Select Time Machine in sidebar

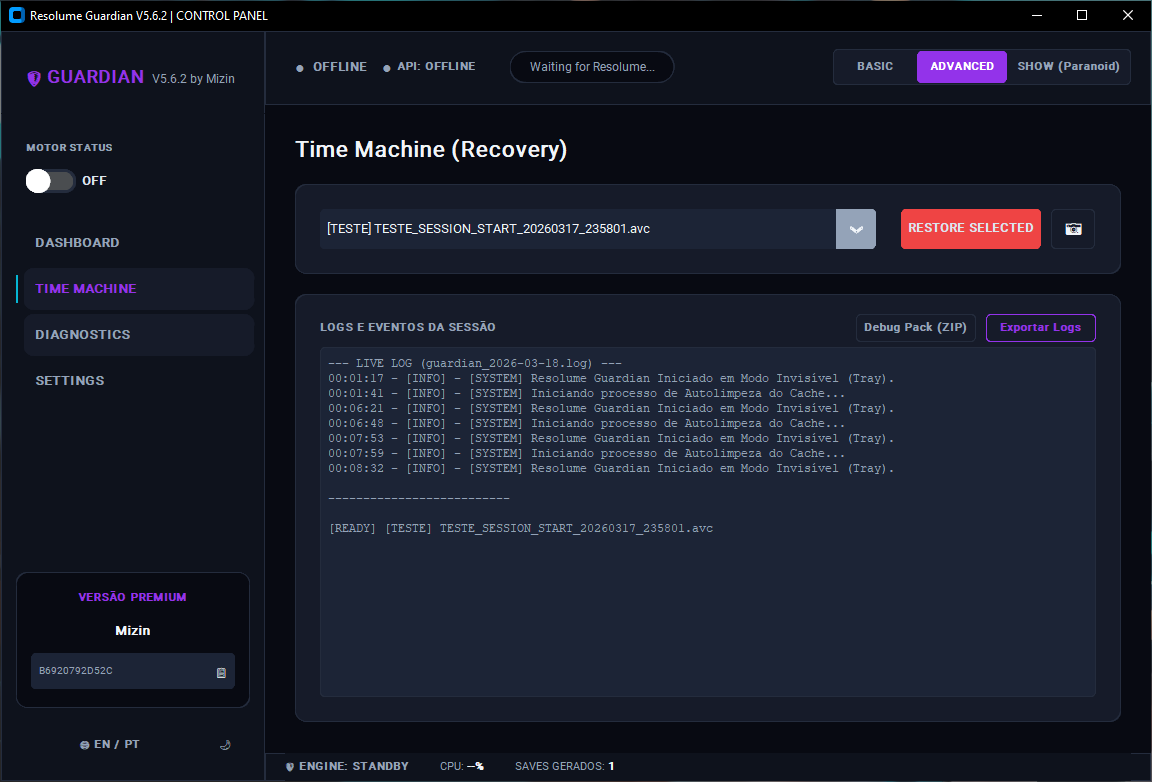click(x=139, y=289)
